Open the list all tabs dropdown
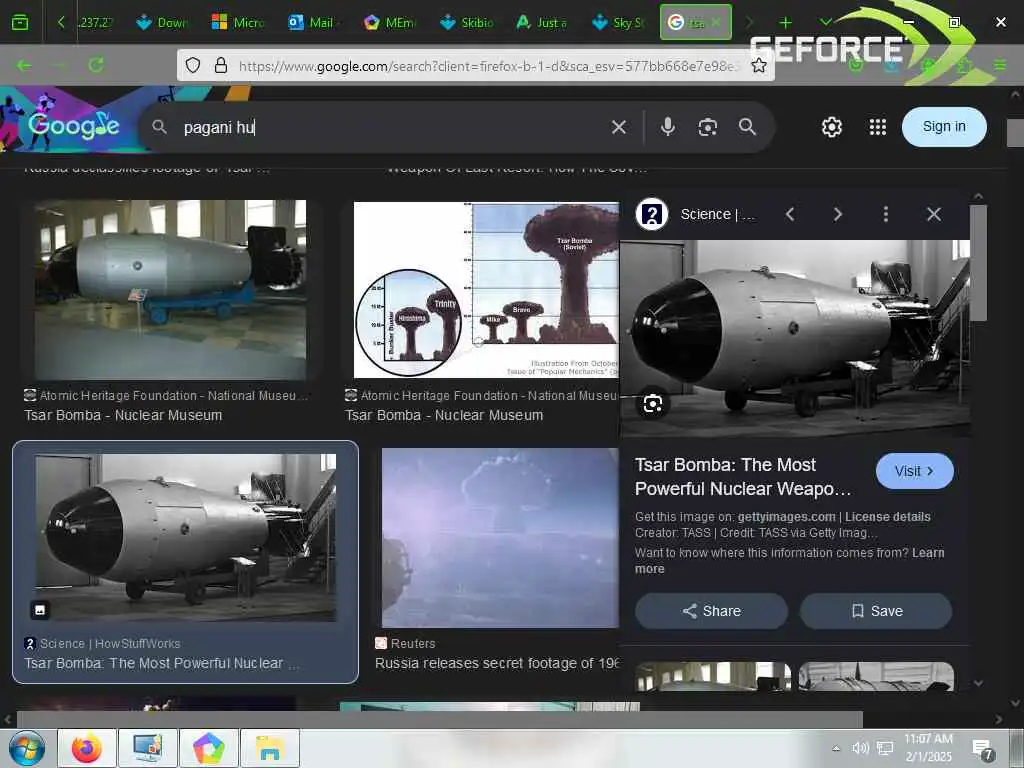Image resolution: width=1024 pixels, height=768 pixels. 825,23
